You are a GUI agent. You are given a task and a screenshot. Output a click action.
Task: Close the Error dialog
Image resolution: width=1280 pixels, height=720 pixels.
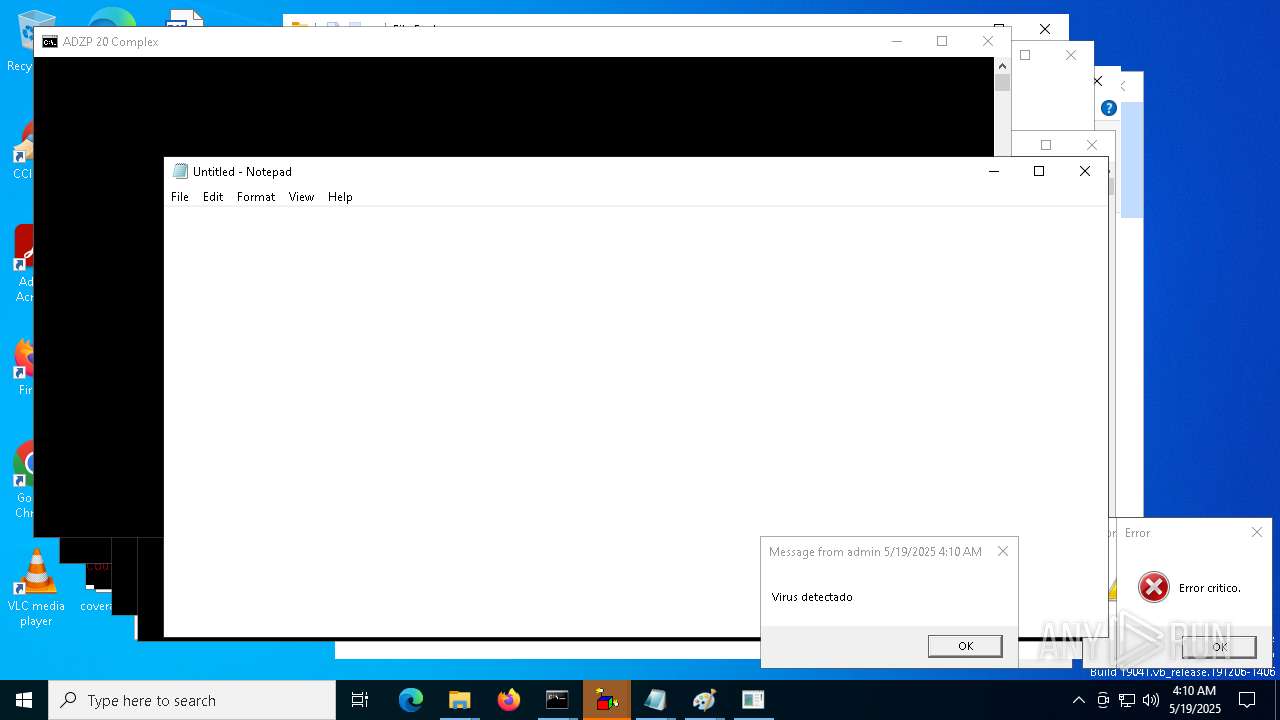pos(1257,532)
